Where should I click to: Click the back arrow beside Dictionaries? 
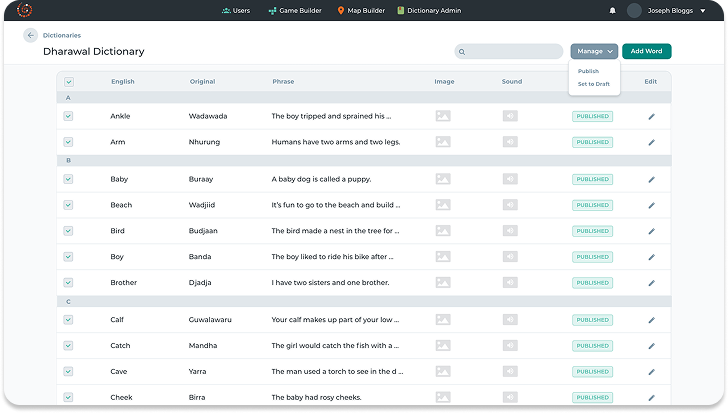30,35
